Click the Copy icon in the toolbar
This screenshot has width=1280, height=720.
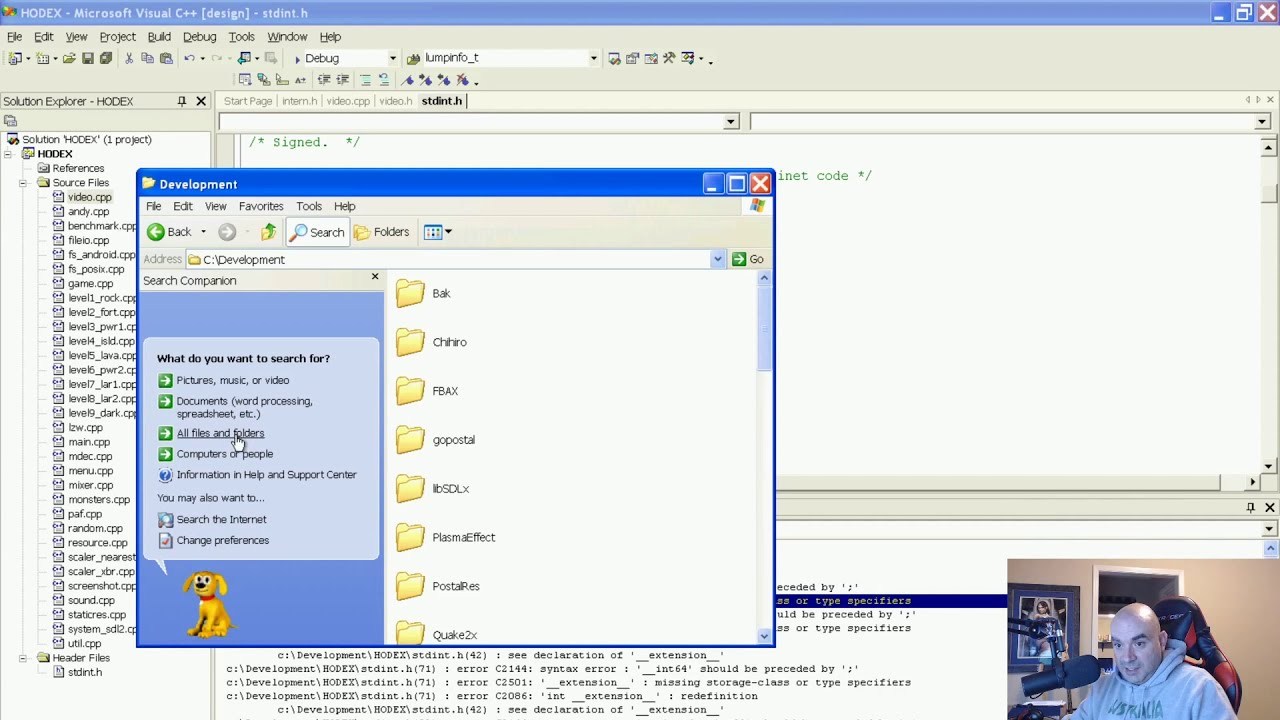pos(147,58)
